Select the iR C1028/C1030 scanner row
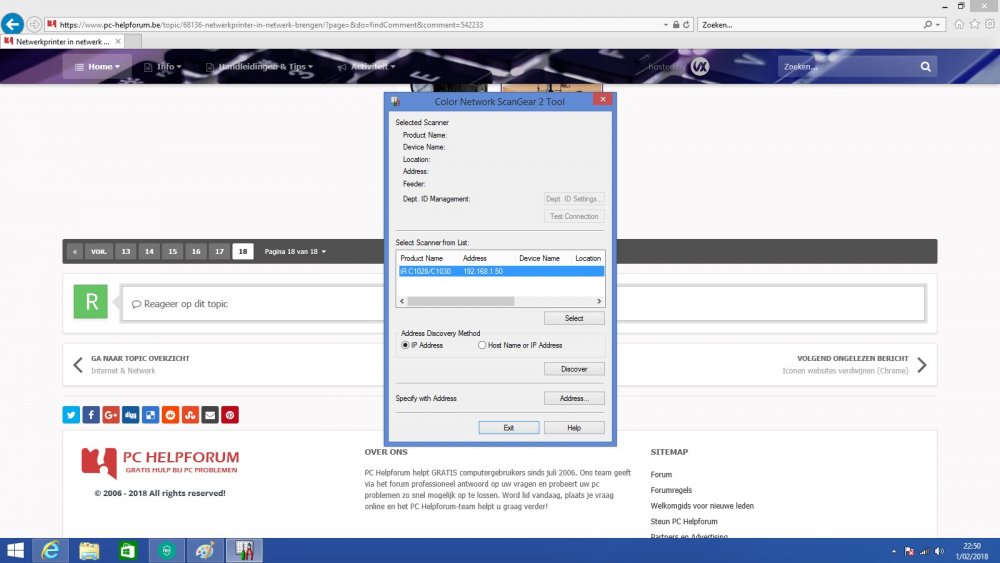 pos(501,271)
